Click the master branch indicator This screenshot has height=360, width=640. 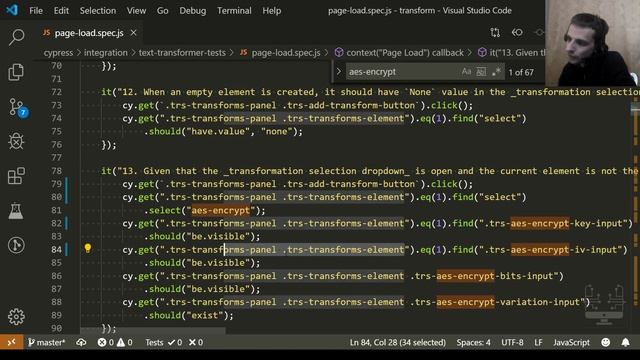click(47, 342)
